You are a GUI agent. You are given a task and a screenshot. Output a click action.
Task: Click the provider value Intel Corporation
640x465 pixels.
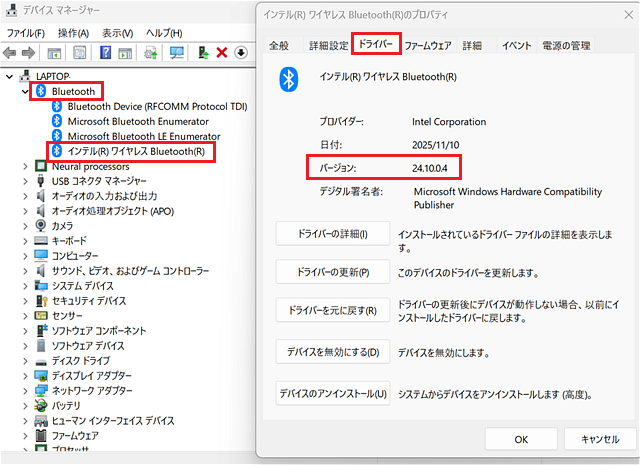(449, 122)
